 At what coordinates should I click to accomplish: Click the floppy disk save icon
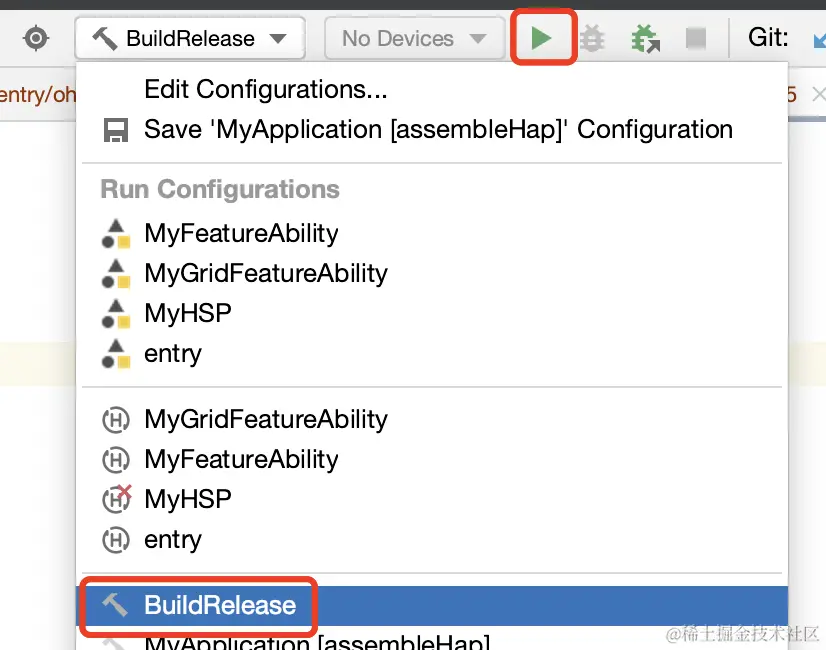click(115, 130)
